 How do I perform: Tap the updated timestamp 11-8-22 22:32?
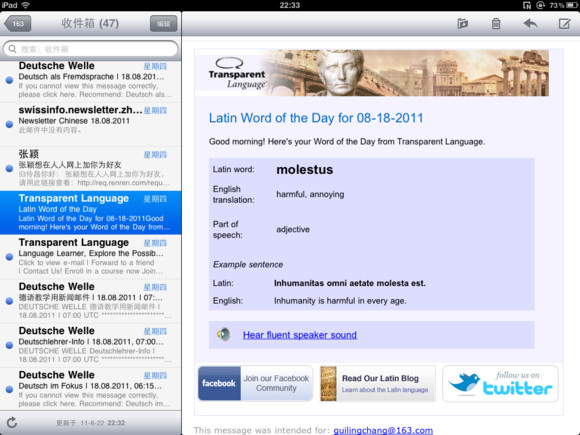coord(91,423)
